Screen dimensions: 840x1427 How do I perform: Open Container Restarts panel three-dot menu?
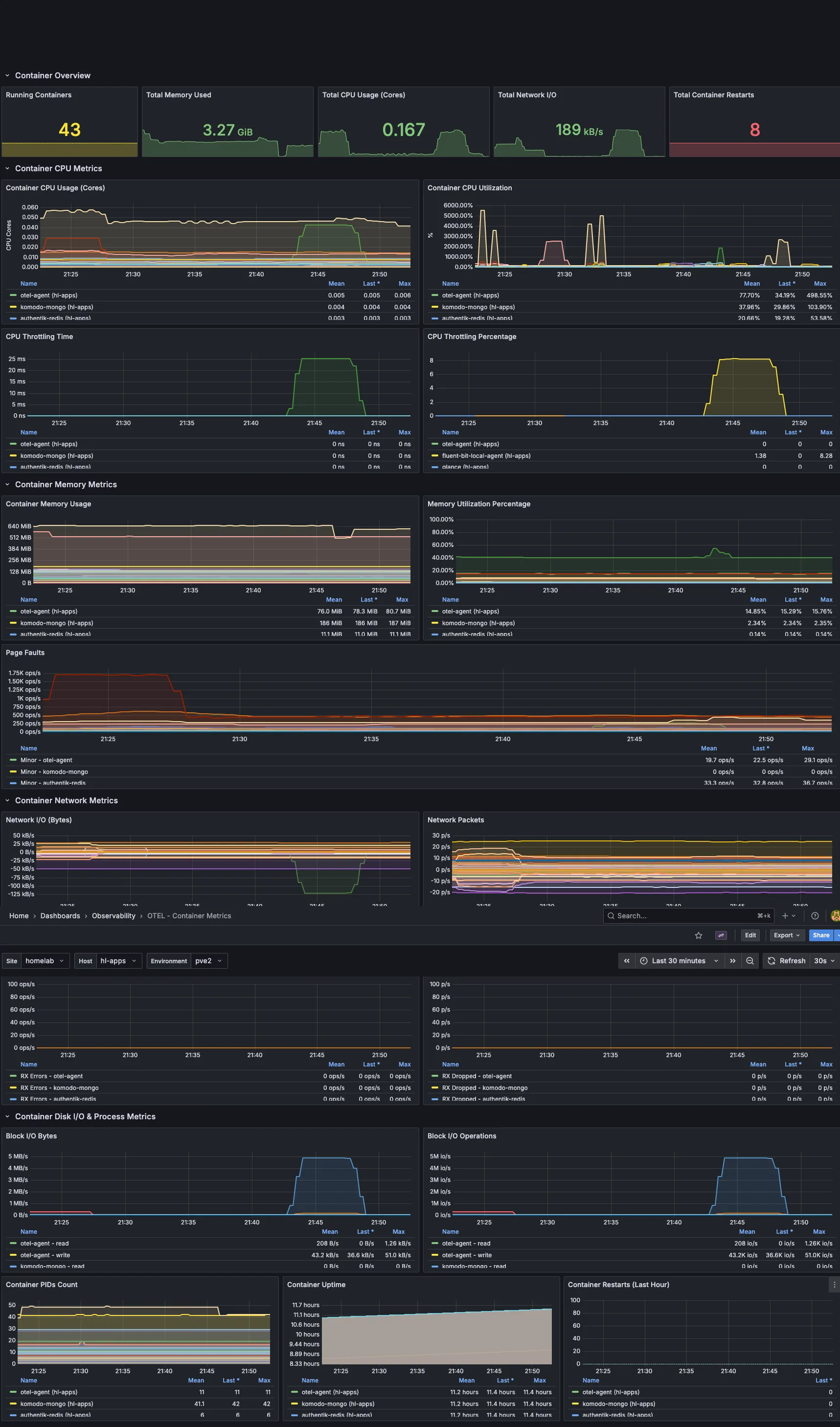click(x=834, y=1285)
